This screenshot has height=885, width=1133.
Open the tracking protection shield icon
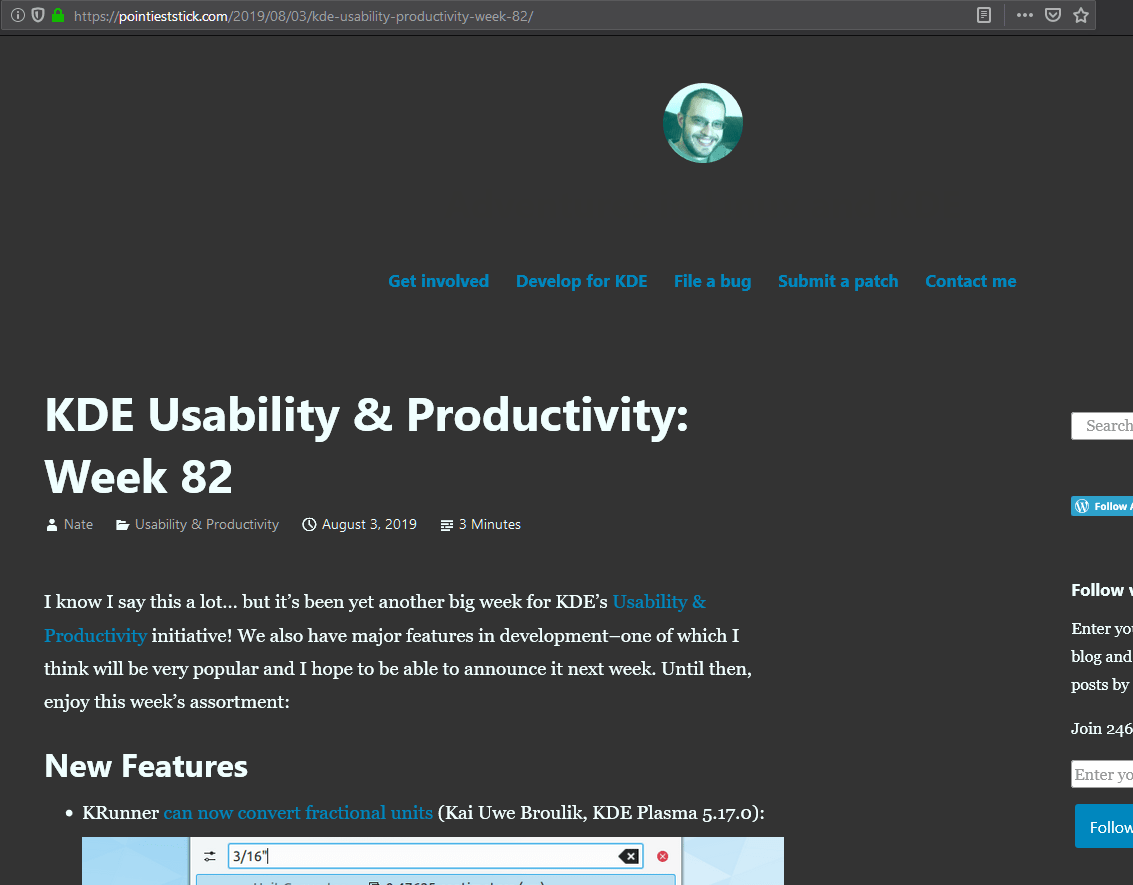[38, 15]
